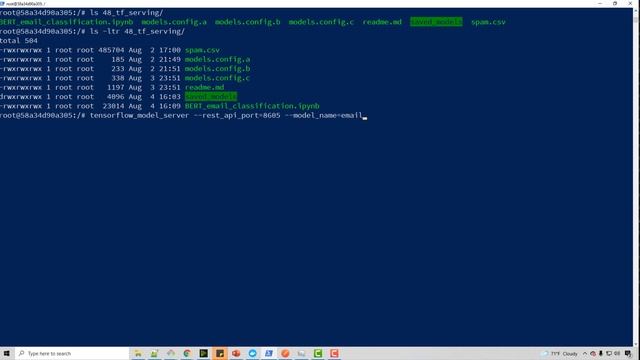Click the --model_name=email argument
The width and height of the screenshot is (640, 360).
pos(324,116)
